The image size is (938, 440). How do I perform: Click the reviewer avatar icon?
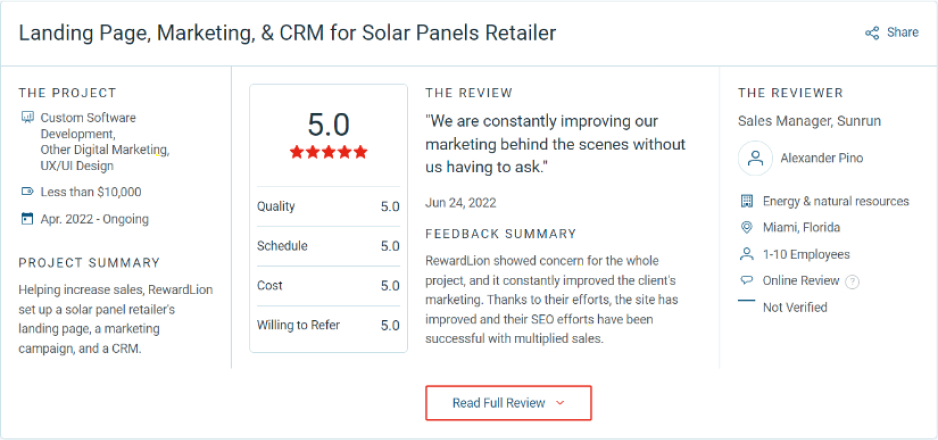coord(755,158)
